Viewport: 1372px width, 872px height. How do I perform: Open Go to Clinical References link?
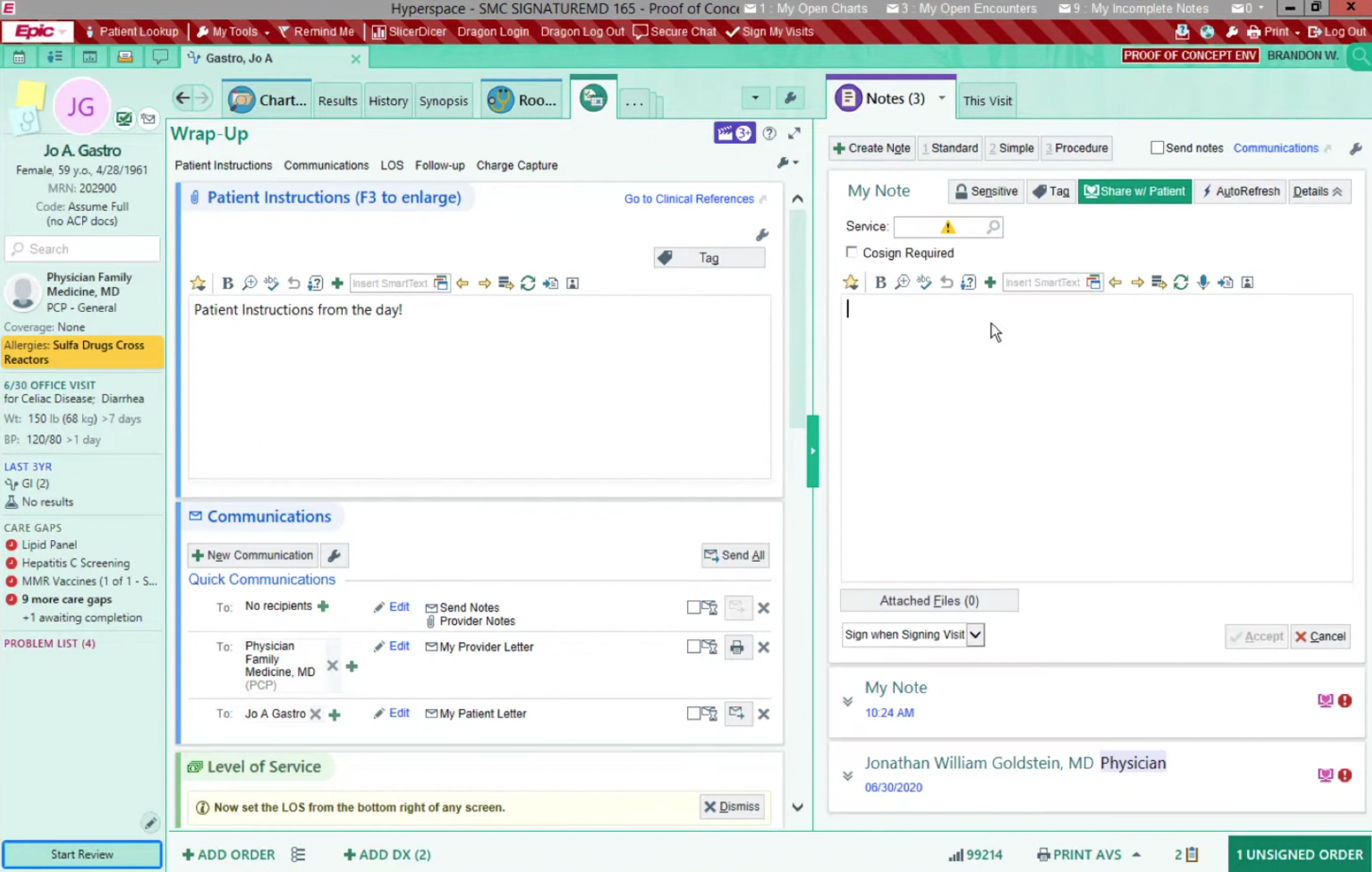point(689,199)
